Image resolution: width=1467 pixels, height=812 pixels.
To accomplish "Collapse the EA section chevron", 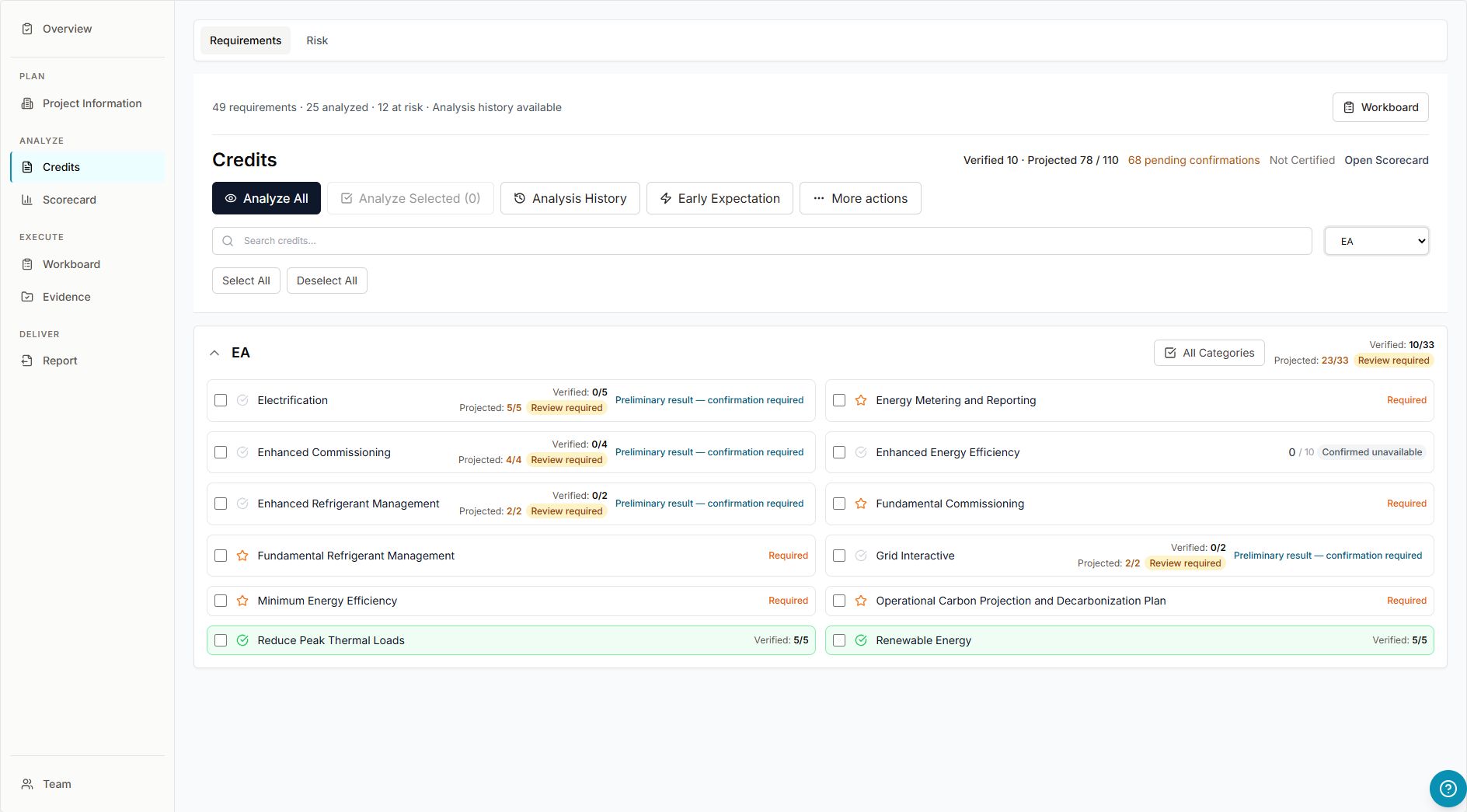I will click(214, 353).
